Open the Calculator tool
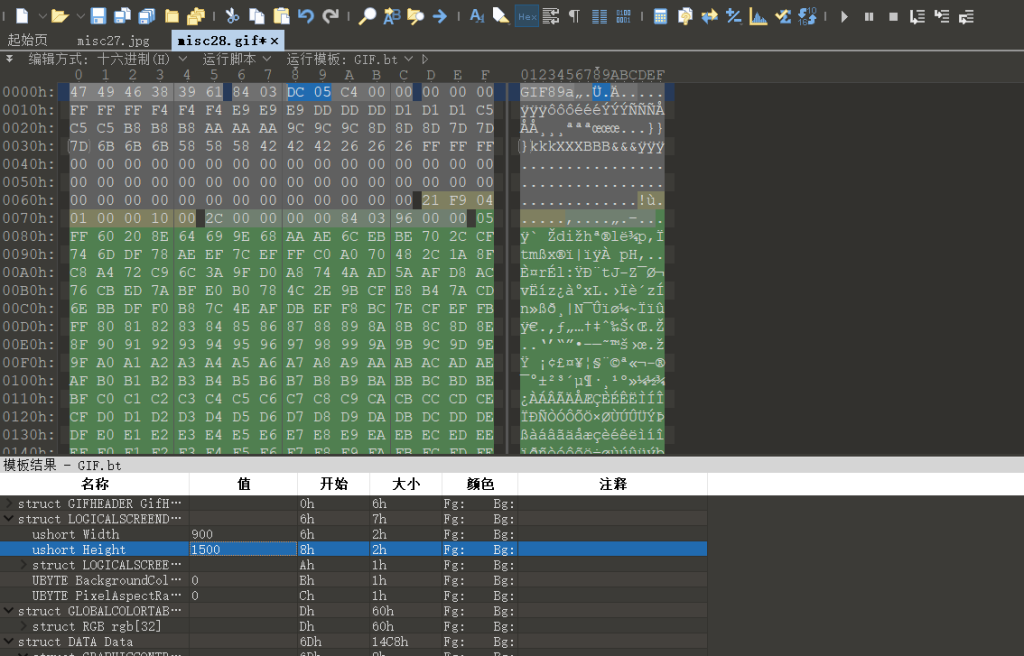The image size is (1024, 656). (661, 16)
